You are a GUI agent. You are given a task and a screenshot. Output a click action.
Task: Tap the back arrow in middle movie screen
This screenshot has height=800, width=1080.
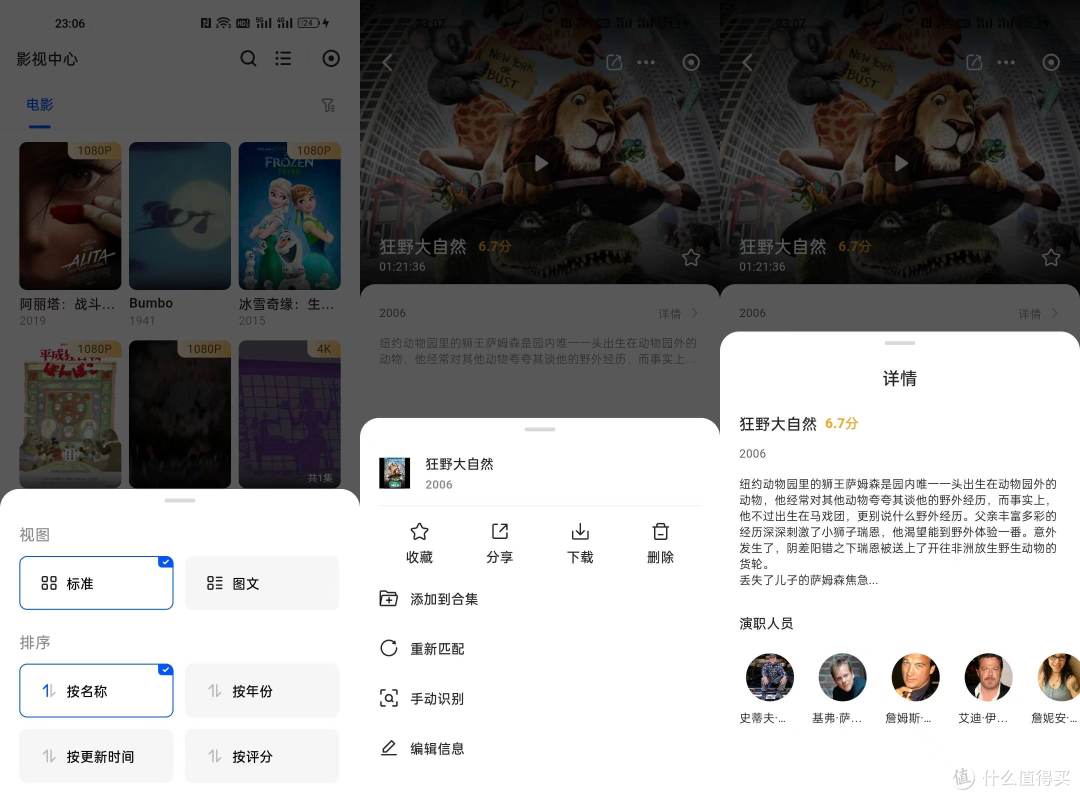click(387, 63)
